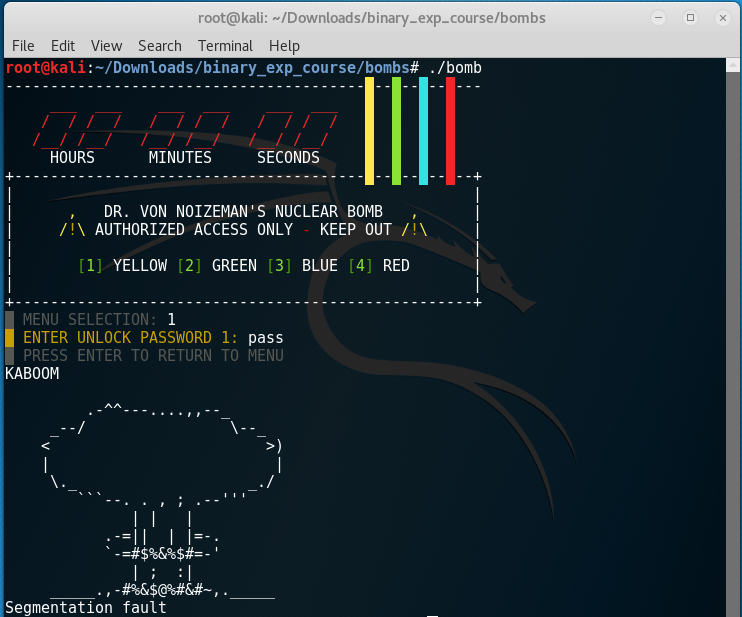Click the 'HOURS' label
The height and width of the screenshot is (617, 742).
(72, 157)
